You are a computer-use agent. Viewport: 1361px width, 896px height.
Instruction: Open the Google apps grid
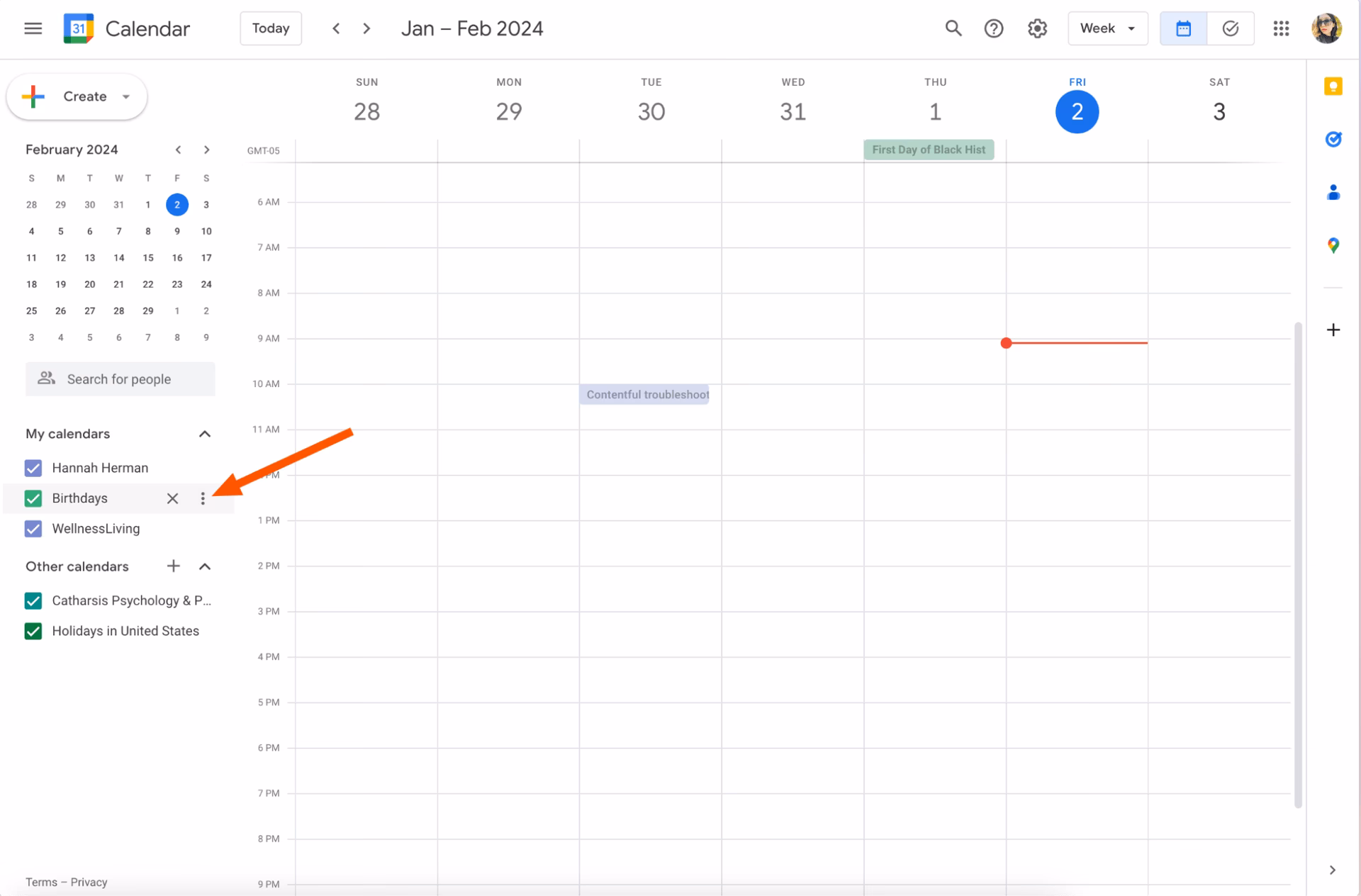[1281, 28]
